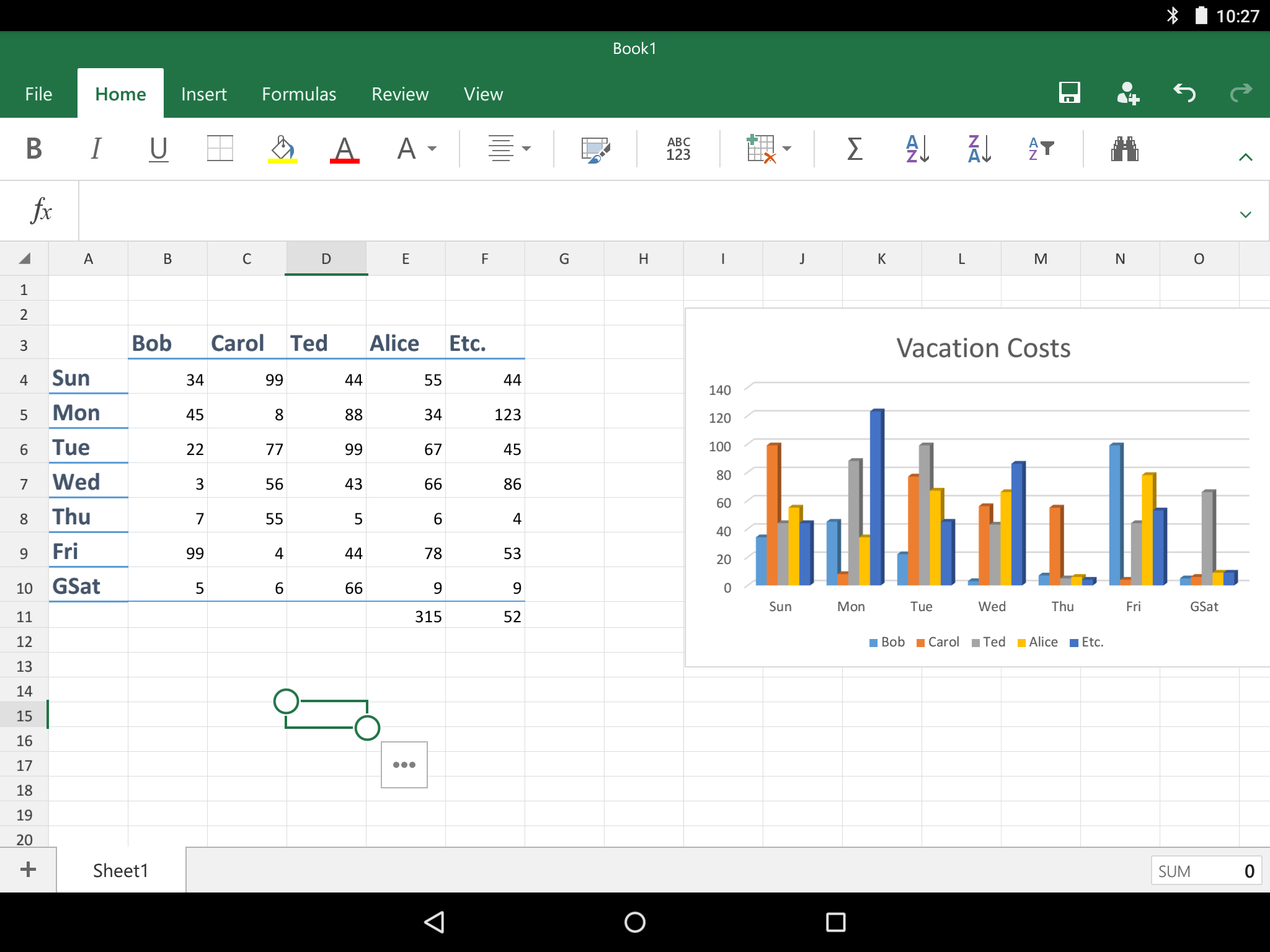Select the Bob header cell

click(167, 343)
